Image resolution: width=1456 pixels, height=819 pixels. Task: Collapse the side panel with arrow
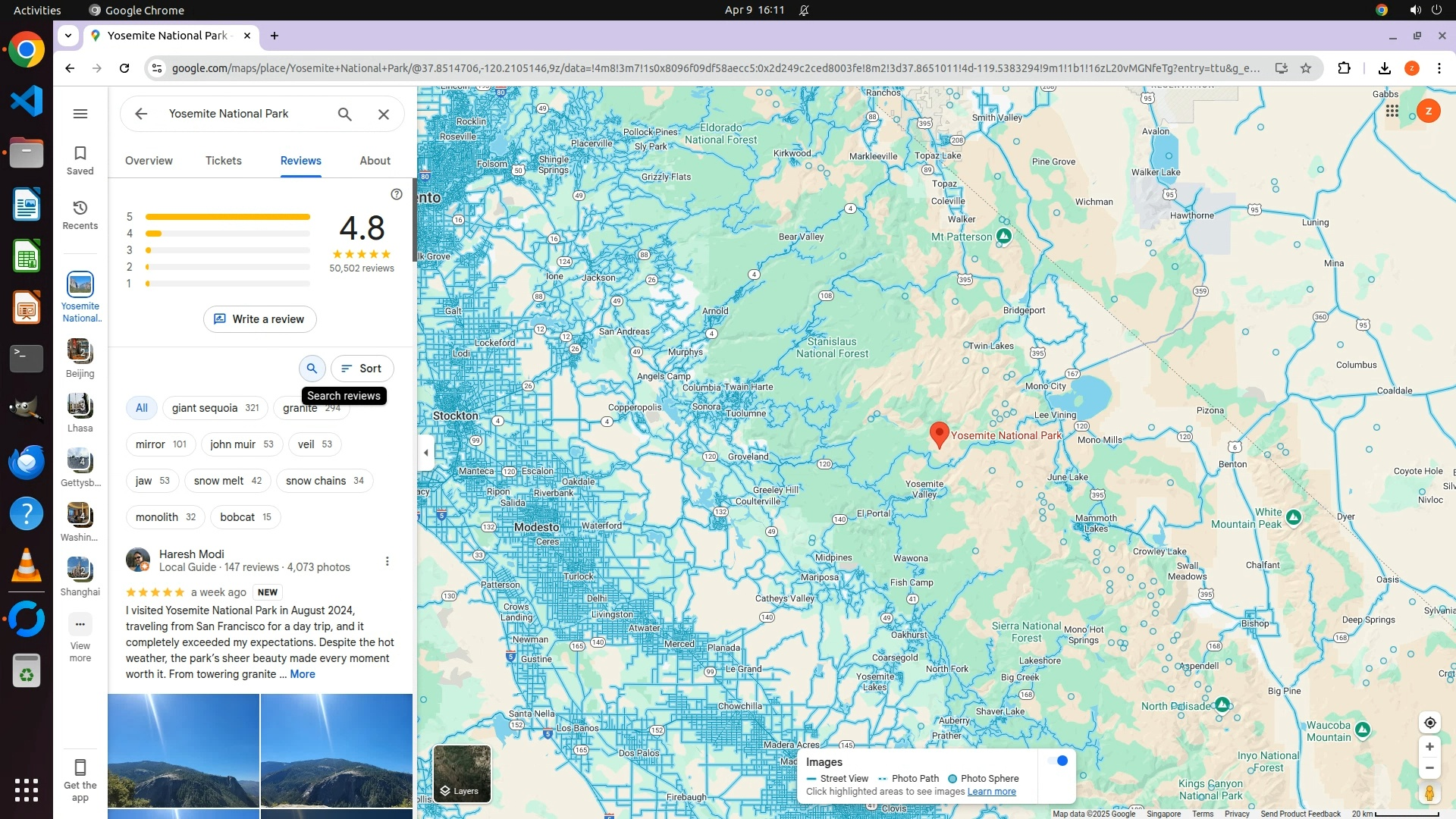coord(426,453)
